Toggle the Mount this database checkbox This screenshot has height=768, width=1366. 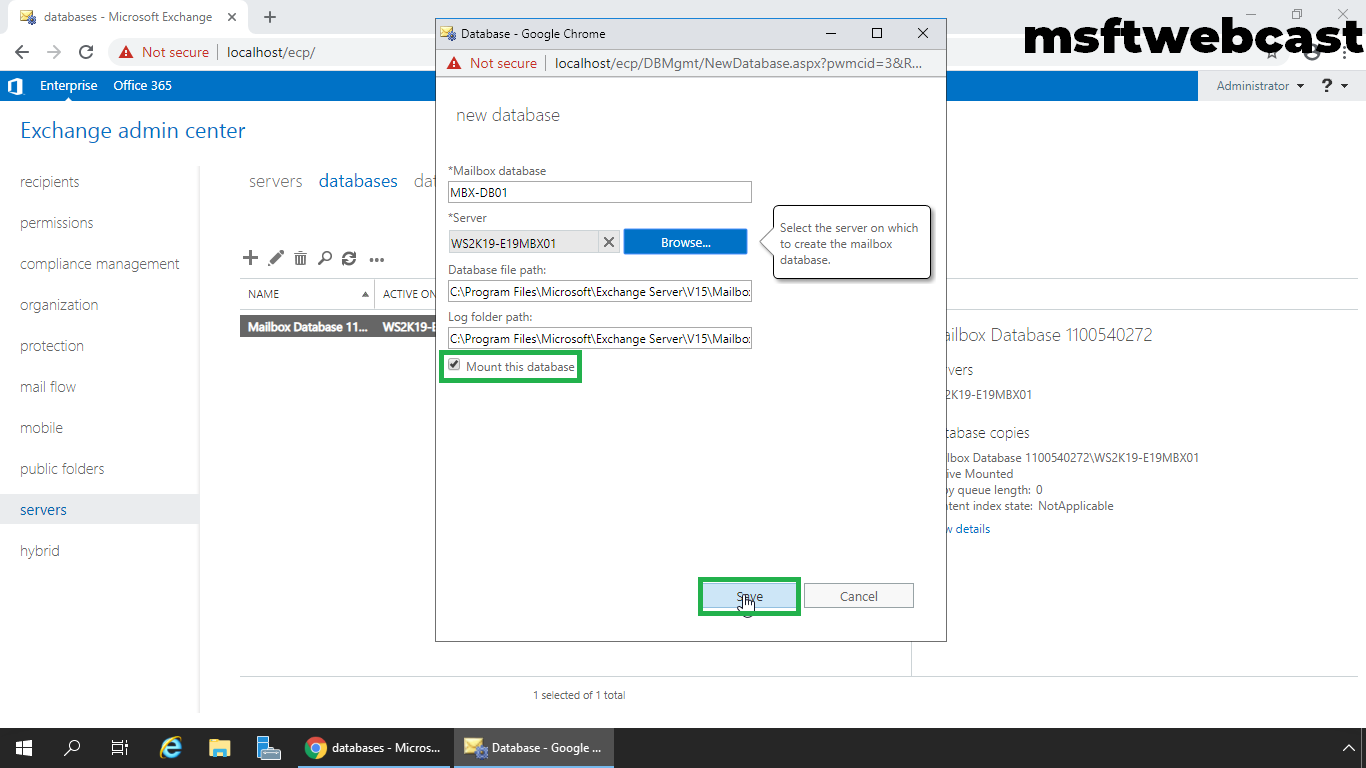(x=454, y=366)
